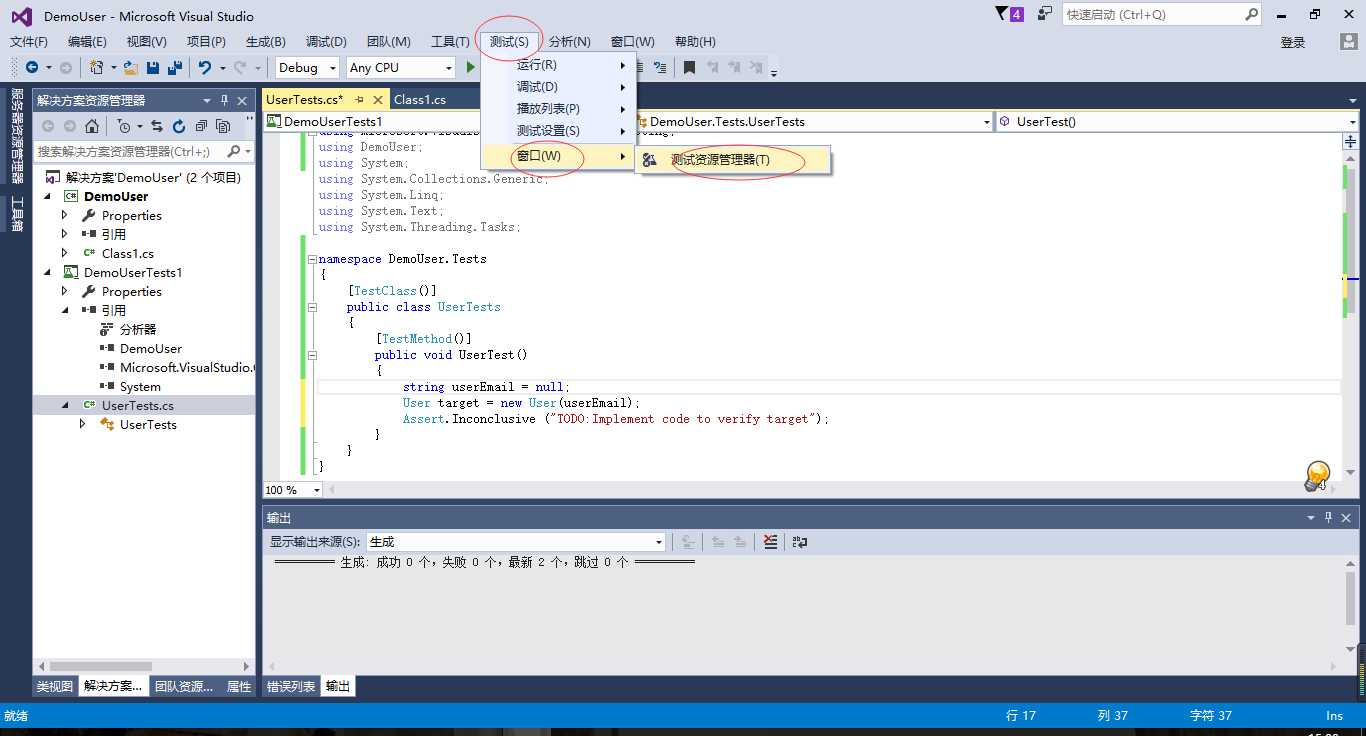Open the 100 % zoom level dropdown
The width and height of the screenshot is (1366, 736).
(293, 490)
